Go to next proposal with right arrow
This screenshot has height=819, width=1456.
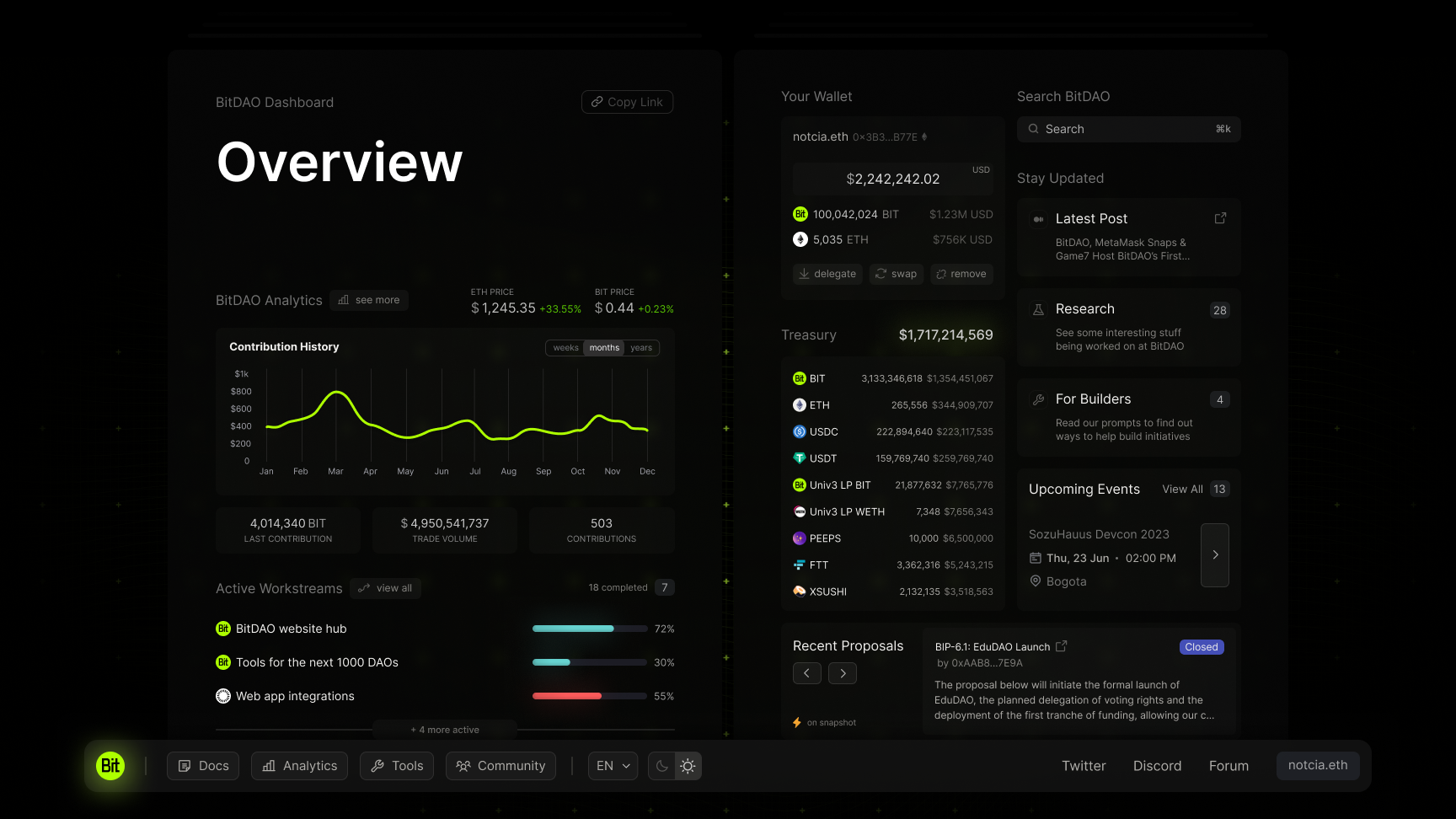pos(843,673)
